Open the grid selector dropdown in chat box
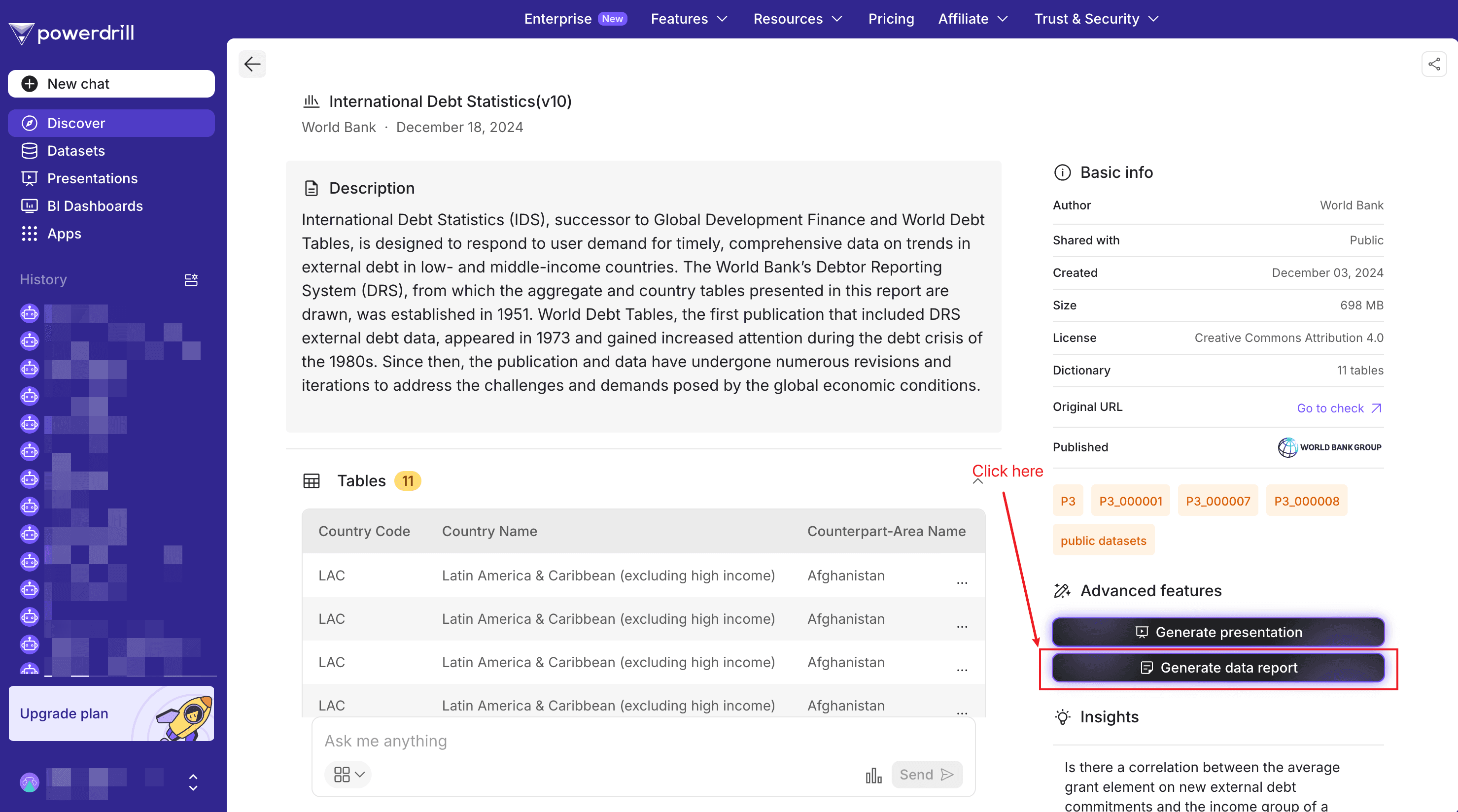This screenshot has width=1458, height=812. click(348, 774)
